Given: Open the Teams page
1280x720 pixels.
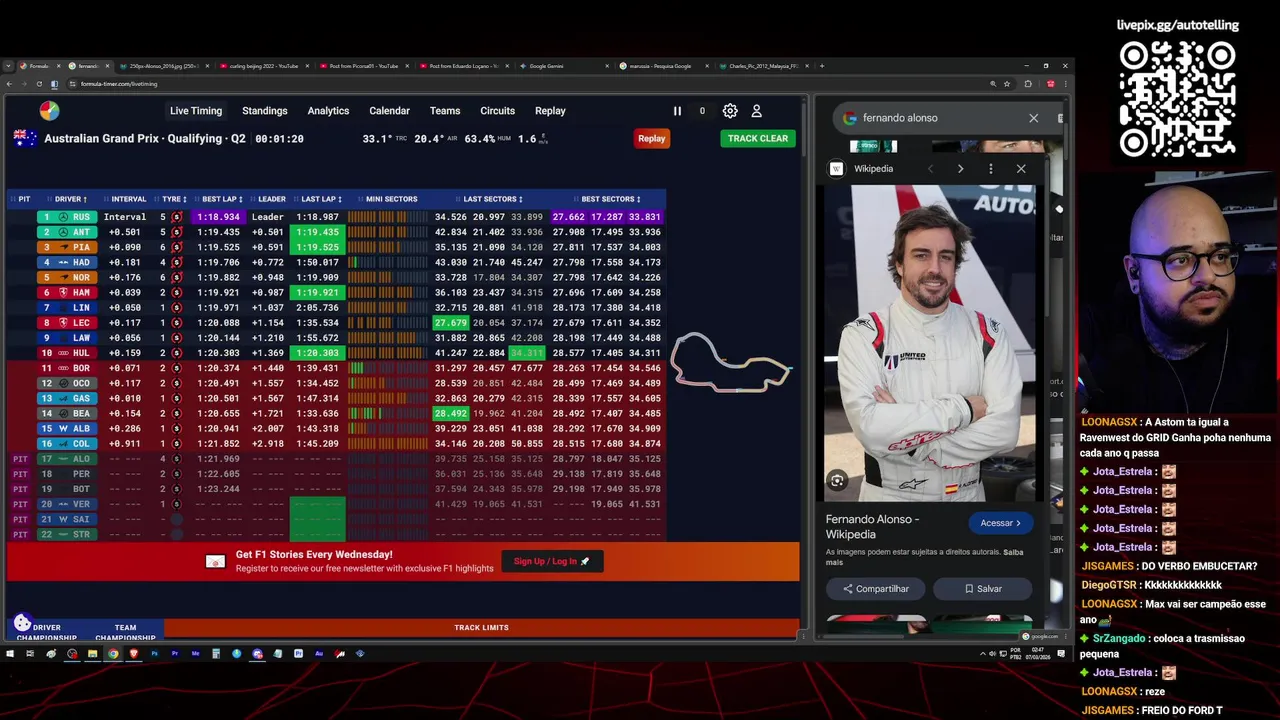Looking at the screenshot, I should click(445, 111).
